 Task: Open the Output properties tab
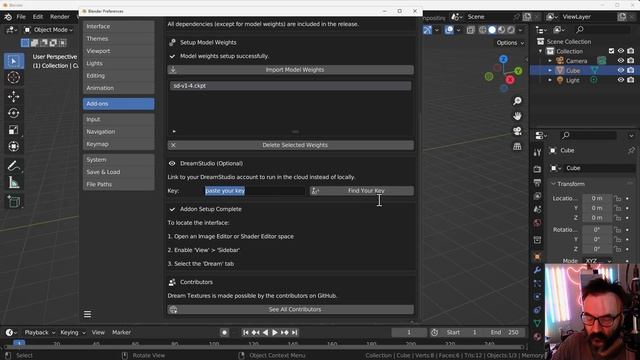click(537, 182)
